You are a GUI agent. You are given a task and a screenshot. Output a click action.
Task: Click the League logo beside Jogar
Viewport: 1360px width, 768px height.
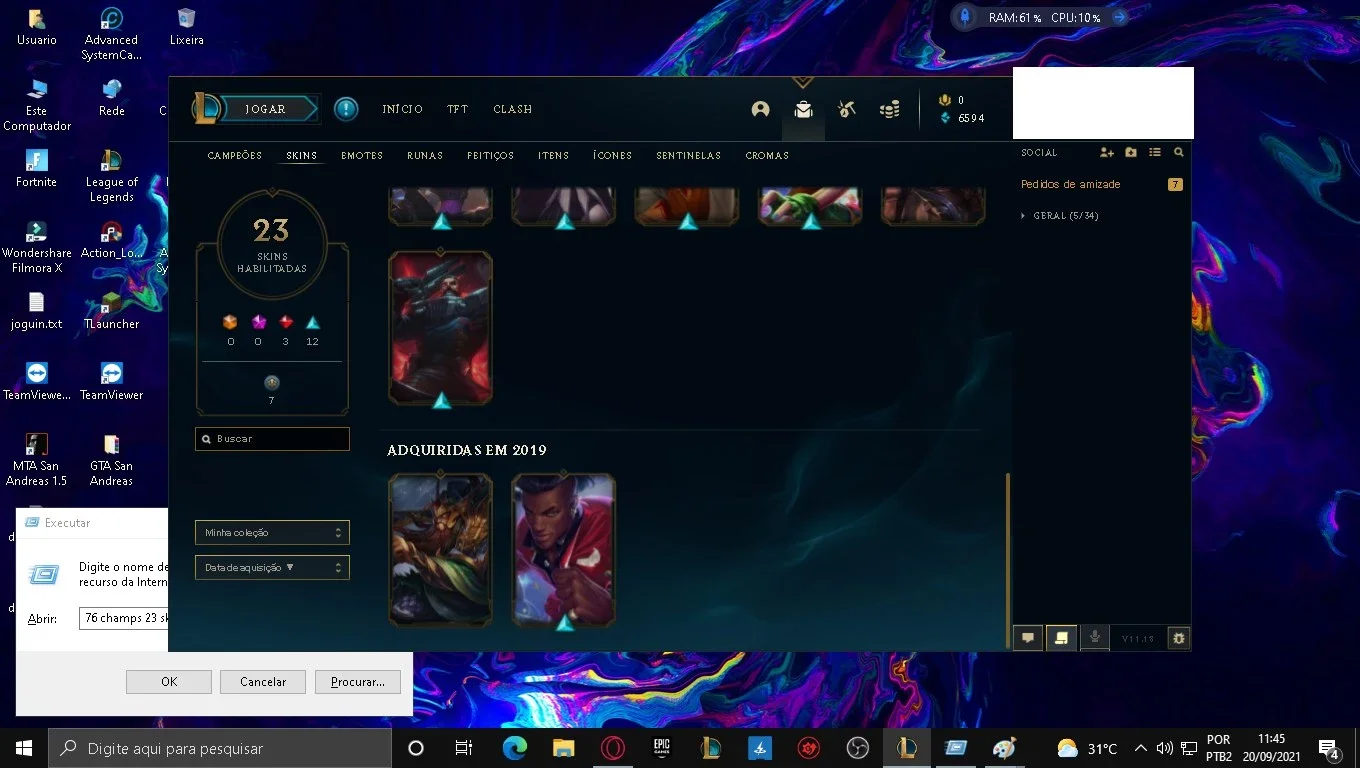[x=207, y=108]
